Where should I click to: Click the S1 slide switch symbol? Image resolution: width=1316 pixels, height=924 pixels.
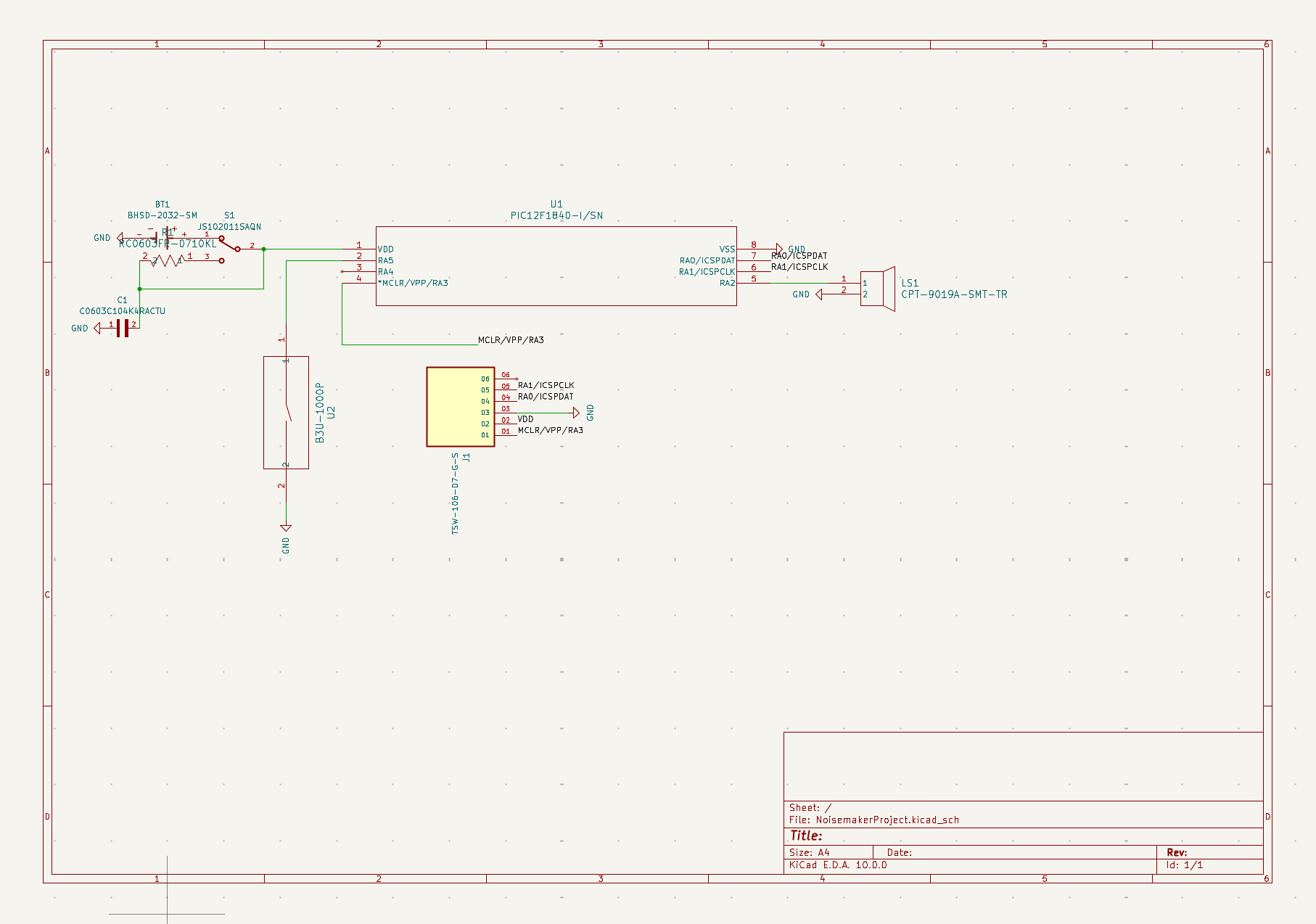[230, 249]
